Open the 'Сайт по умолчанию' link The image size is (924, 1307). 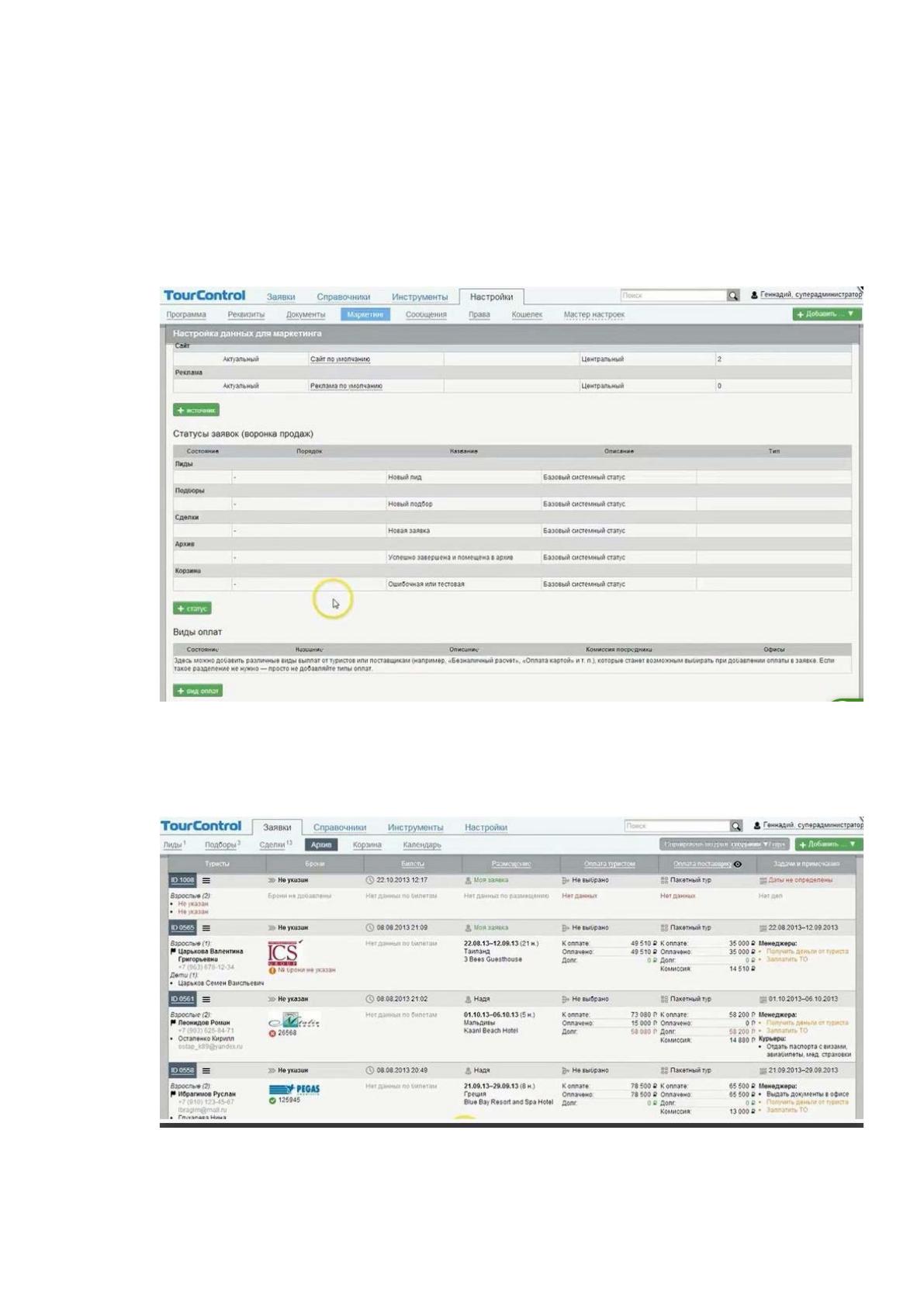pos(340,359)
